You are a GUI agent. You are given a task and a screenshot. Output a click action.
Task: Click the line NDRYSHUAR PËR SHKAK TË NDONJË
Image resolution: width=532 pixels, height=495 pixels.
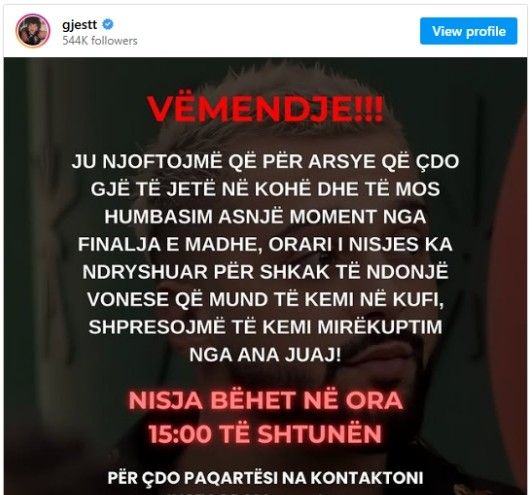click(x=265, y=272)
